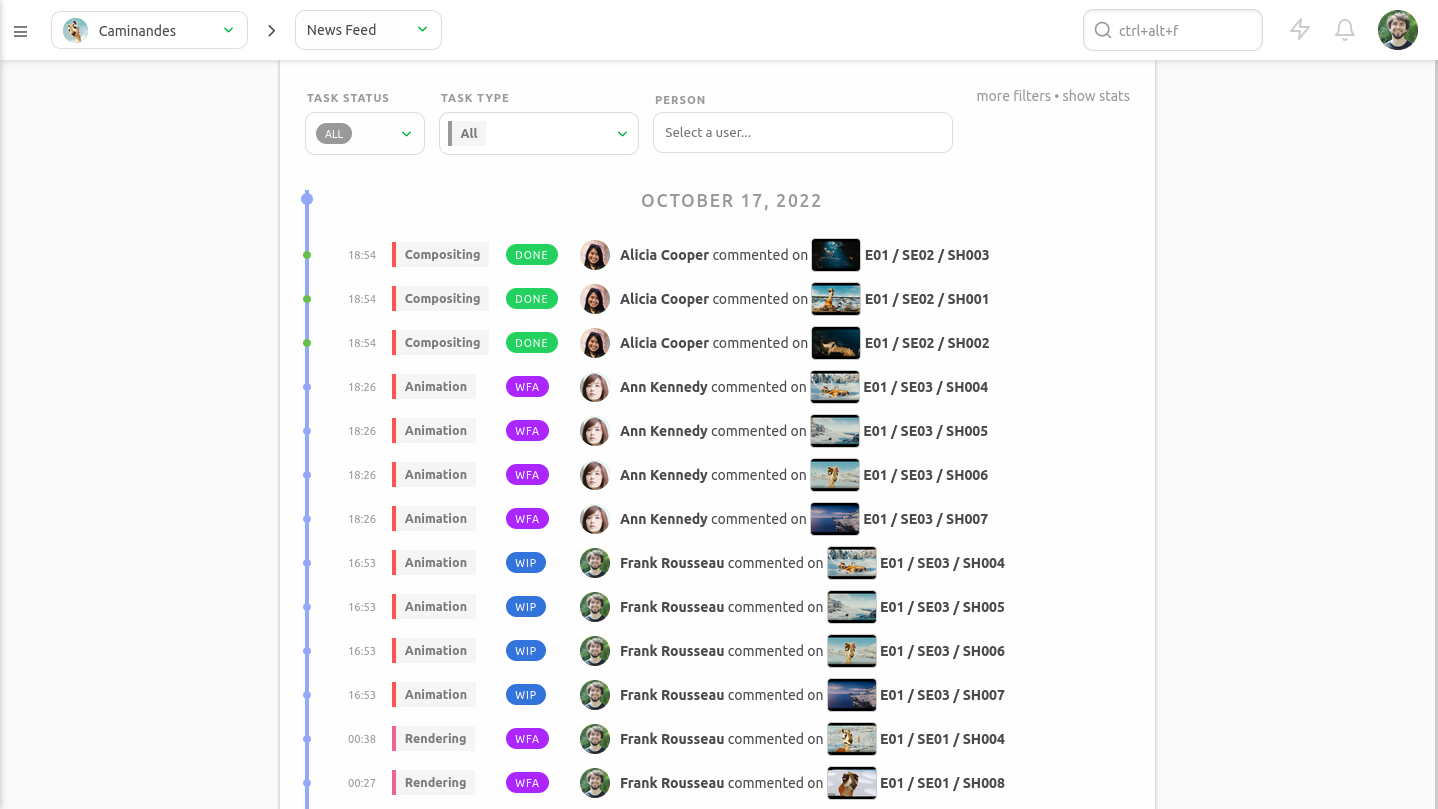Click the Caminandes project logo icon
The height and width of the screenshot is (809, 1438).
[75, 31]
